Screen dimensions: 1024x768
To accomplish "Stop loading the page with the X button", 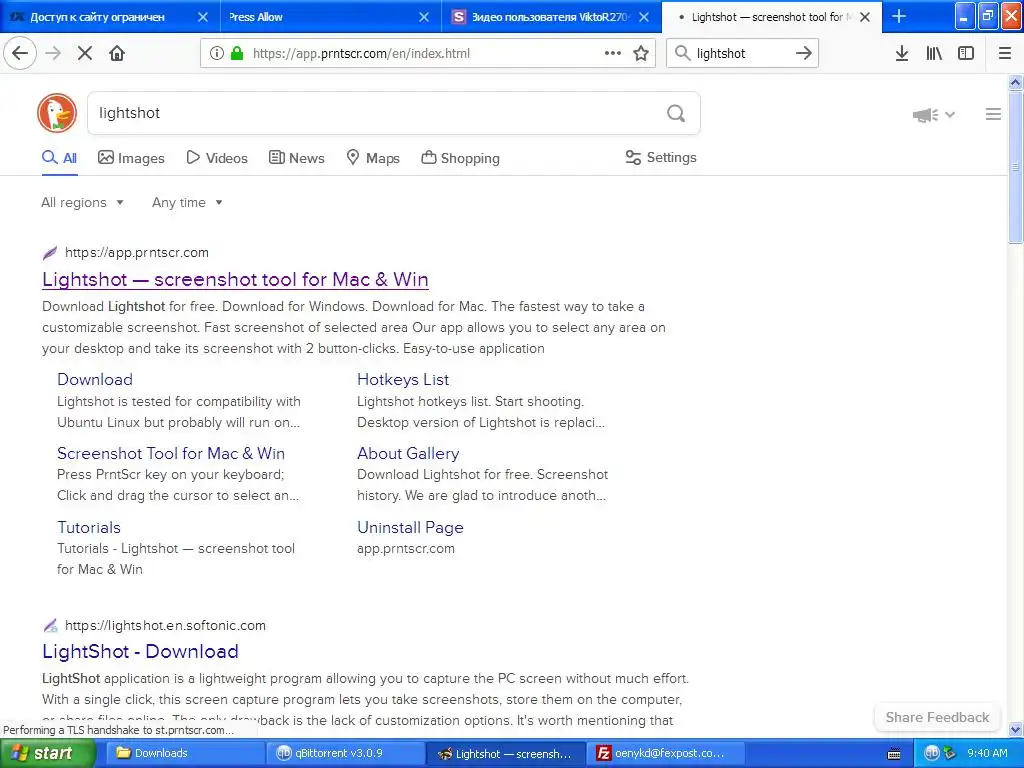I will pos(85,53).
